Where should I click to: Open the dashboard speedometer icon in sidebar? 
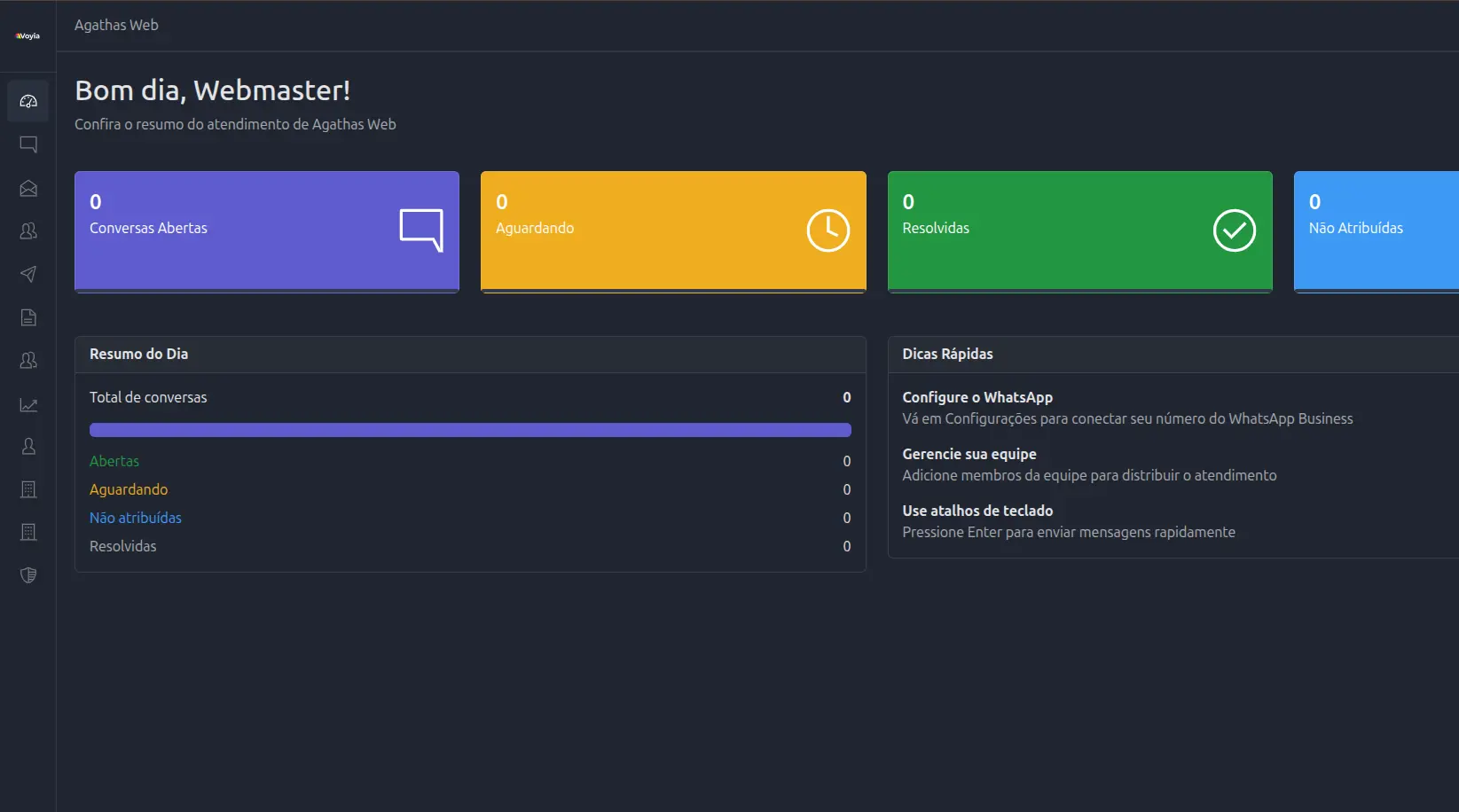(x=28, y=101)
